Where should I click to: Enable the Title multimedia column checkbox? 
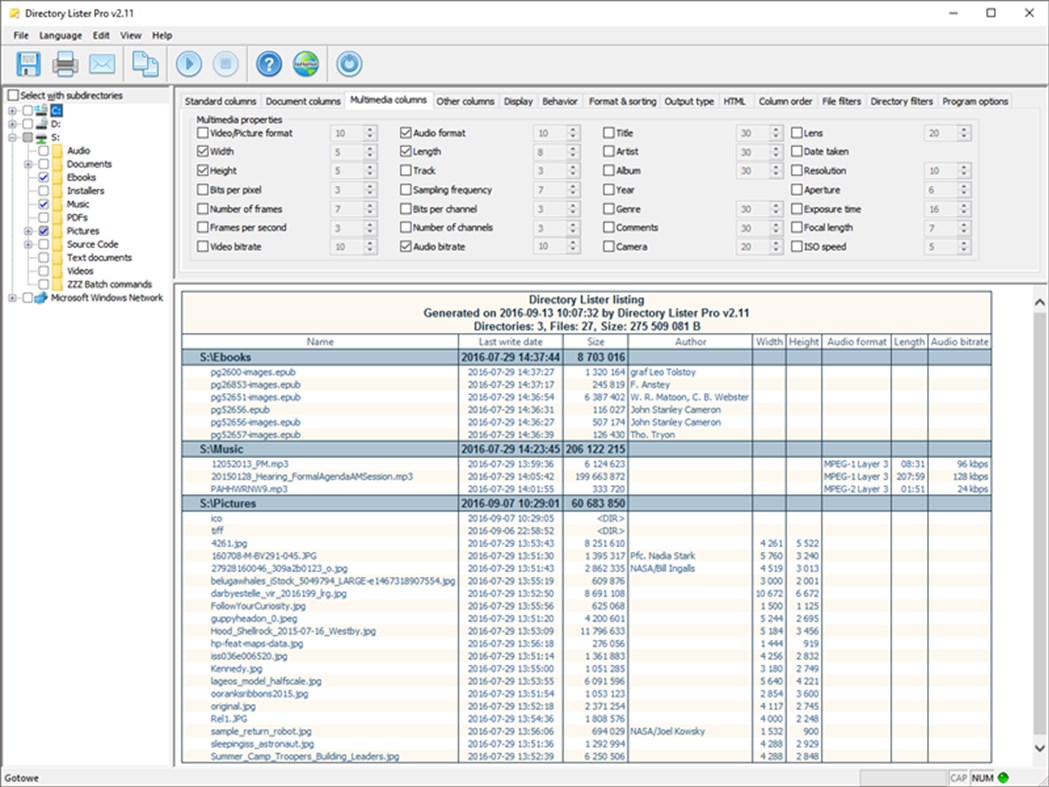click(x=609, y=133)
